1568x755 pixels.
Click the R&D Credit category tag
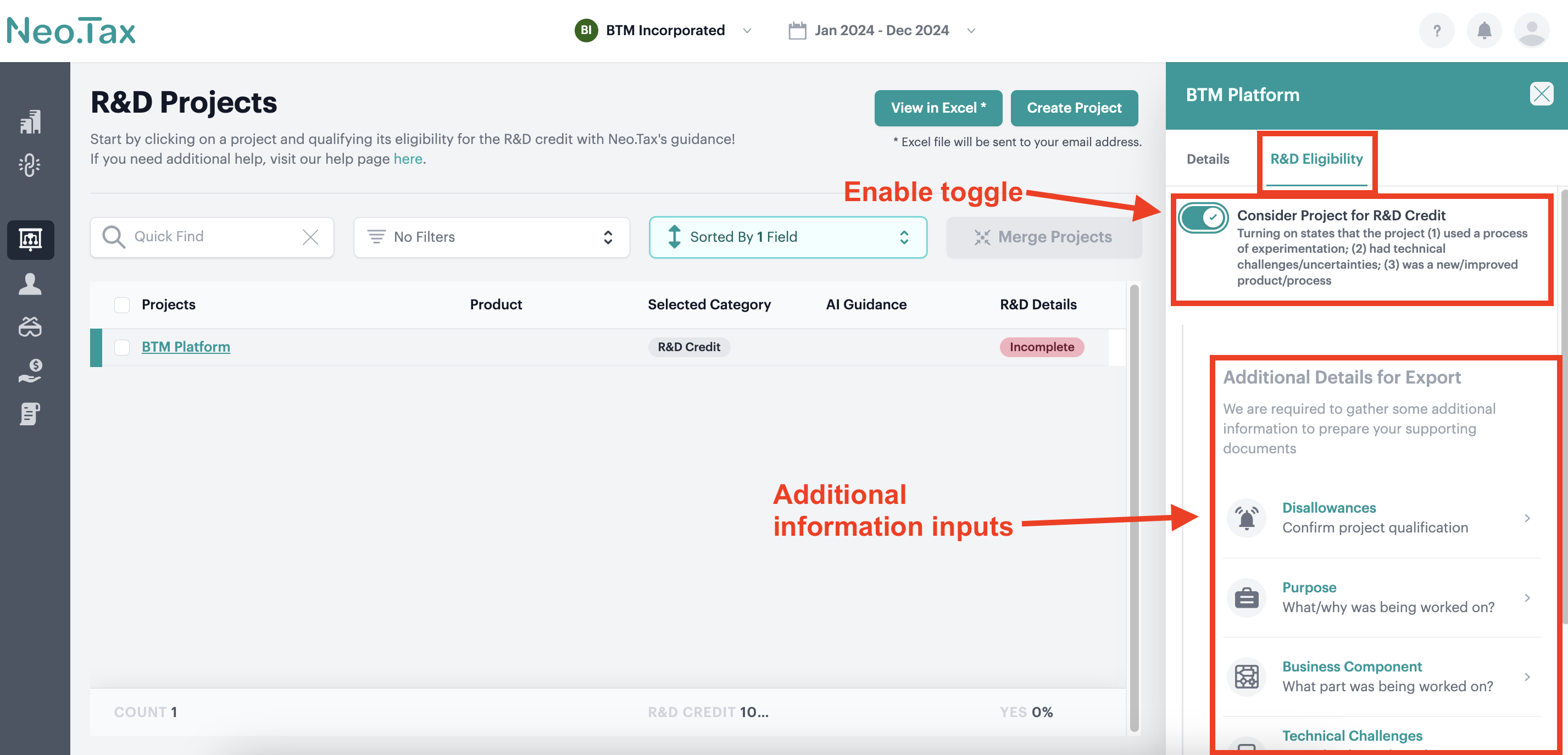click(x=688, y=347)
